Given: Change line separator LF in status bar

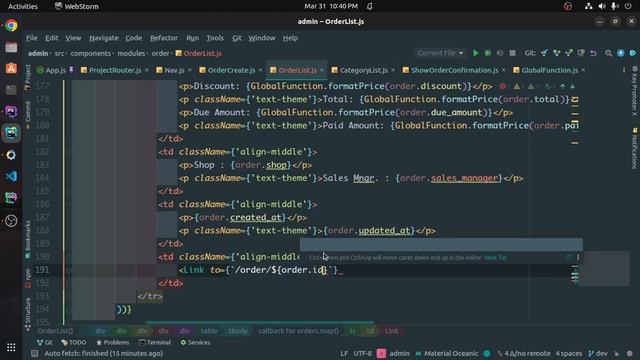Looking at the screenshot, I should 344,353.
